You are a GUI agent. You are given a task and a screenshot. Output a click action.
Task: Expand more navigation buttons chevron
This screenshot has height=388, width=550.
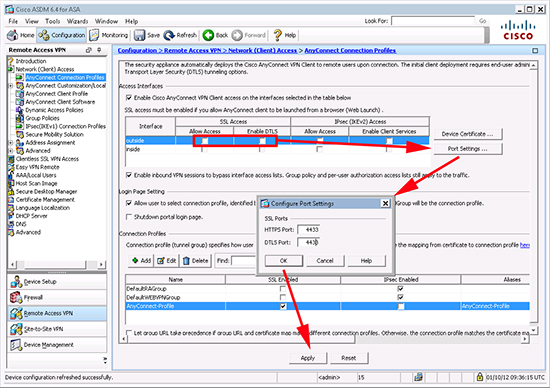104,360
